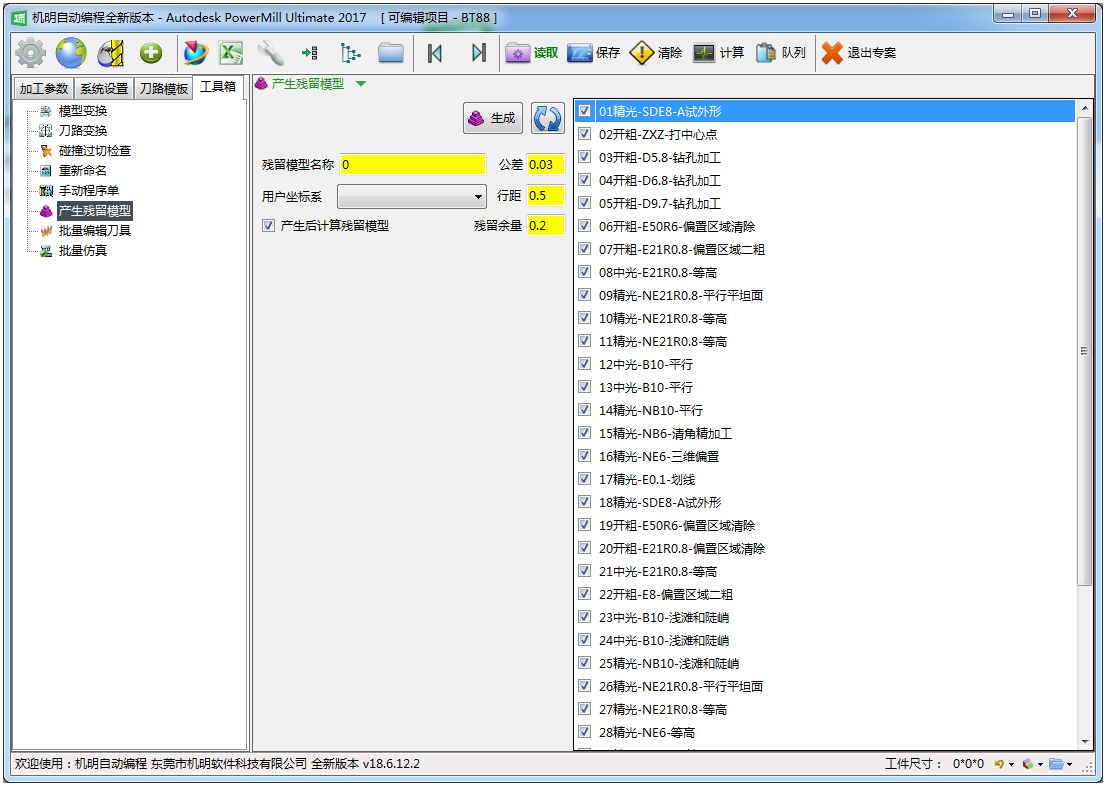Click the blue refresh arrows icon
This screenshot has width=1108, height=789.
click(x=548, y=118)
